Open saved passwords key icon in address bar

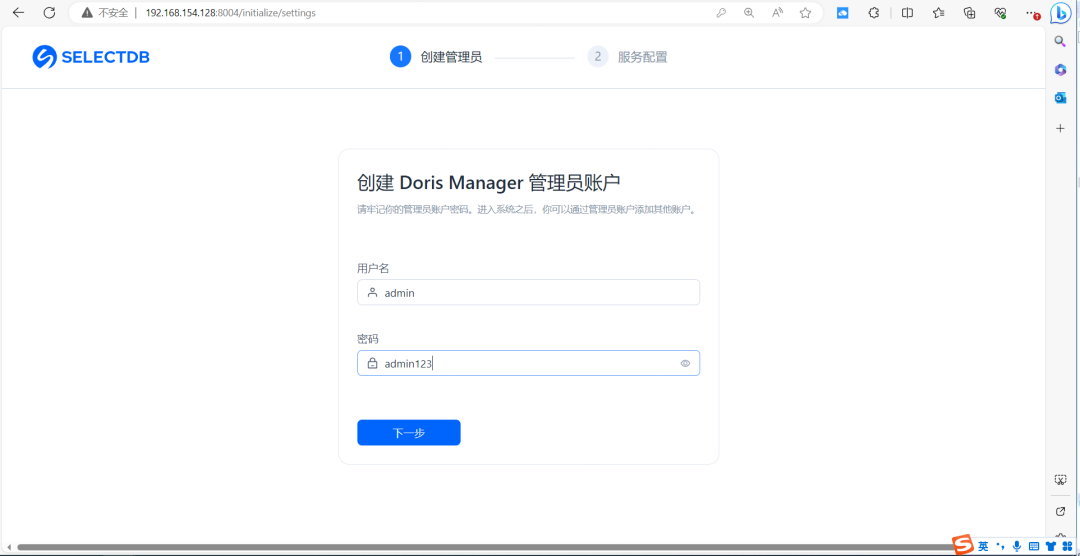[x=721, y=12]
